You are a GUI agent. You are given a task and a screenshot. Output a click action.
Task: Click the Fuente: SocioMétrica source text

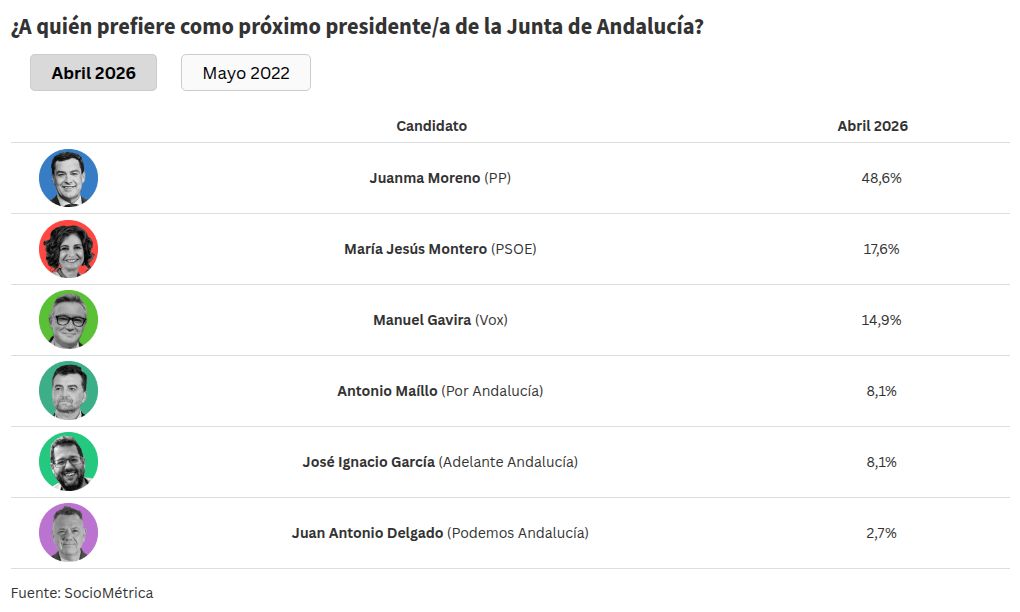(x=82, y=593)
